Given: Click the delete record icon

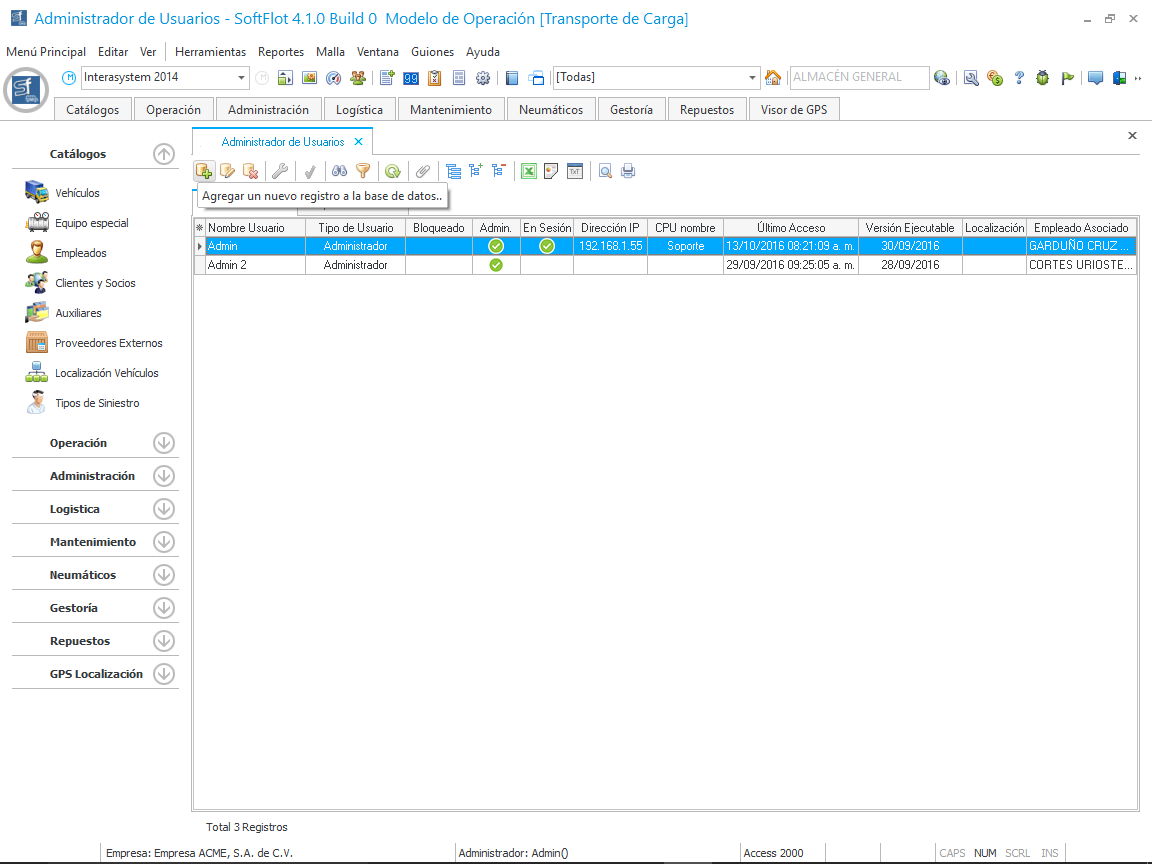Looking at the screenshot, I should click(251, 171).
